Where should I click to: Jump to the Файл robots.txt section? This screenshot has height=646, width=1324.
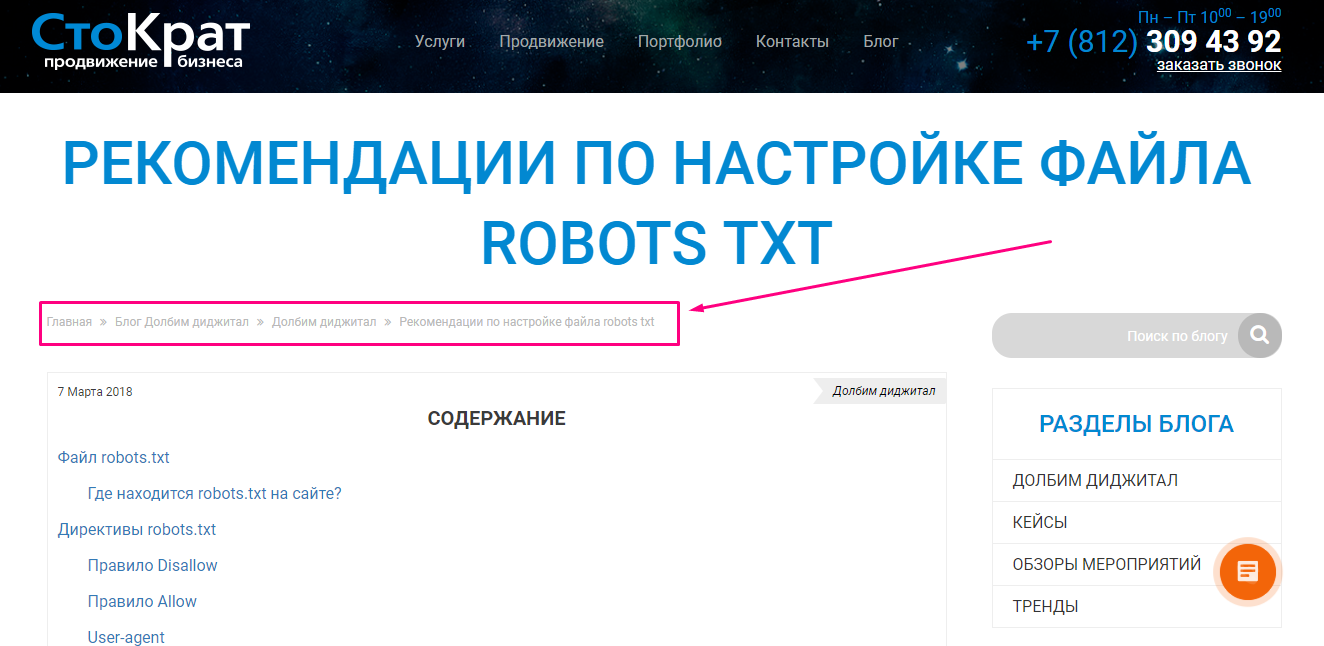click(x=114, y=457)
